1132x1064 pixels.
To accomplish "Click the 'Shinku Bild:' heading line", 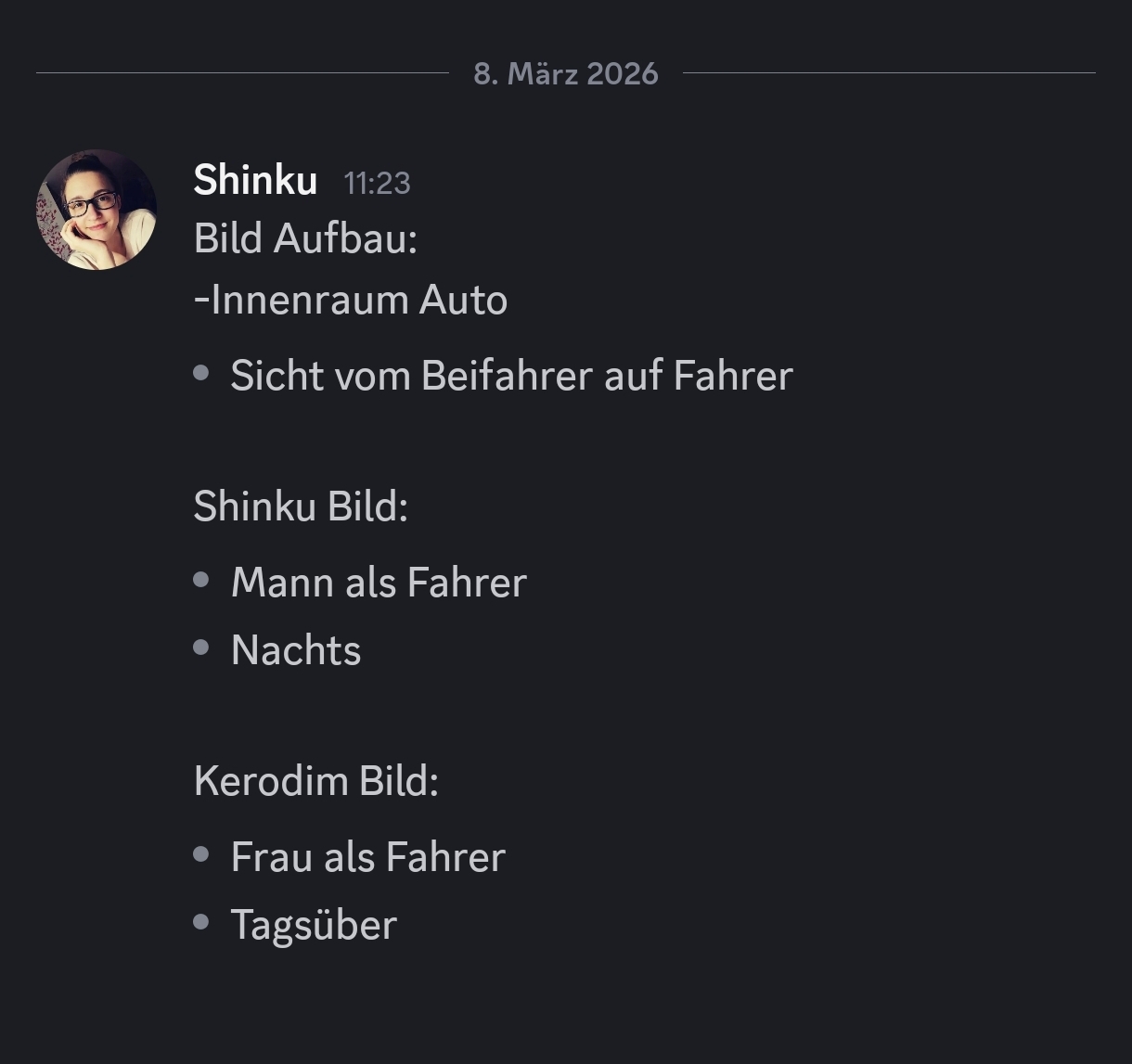I will (x=301, y=506).
